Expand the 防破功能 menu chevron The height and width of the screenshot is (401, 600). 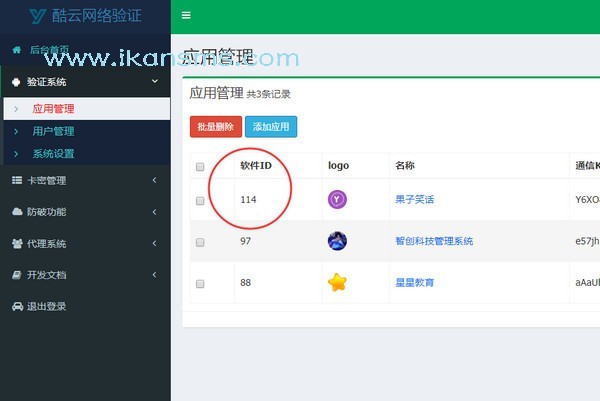click(154, 212)
